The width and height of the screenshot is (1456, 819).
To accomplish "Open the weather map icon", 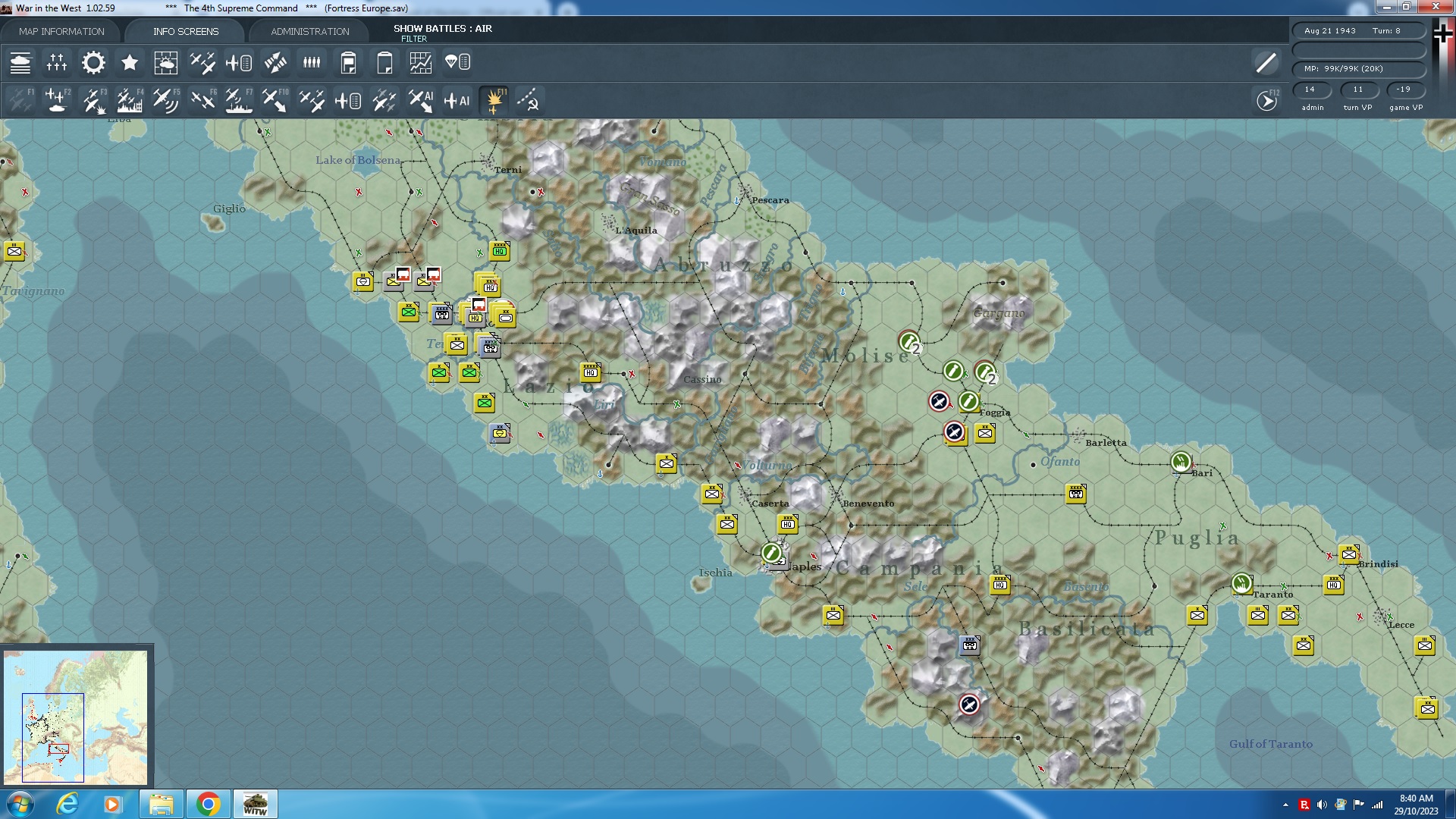I will click(165, 63).
